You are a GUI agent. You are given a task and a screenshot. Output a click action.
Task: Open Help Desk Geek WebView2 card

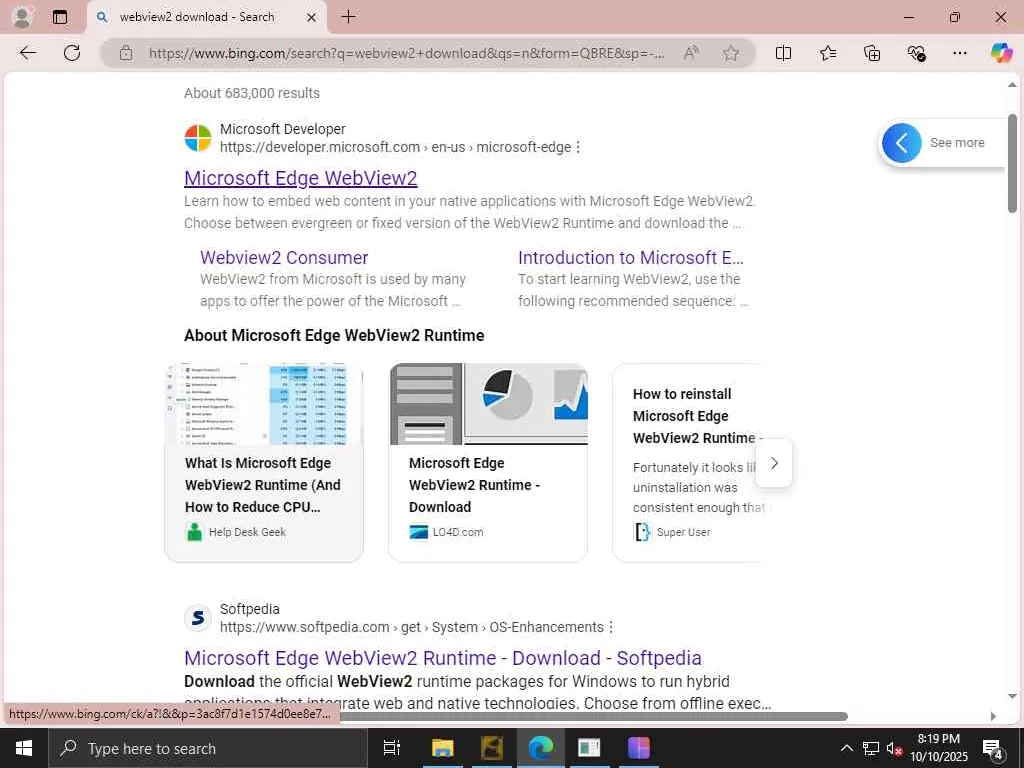264,462
